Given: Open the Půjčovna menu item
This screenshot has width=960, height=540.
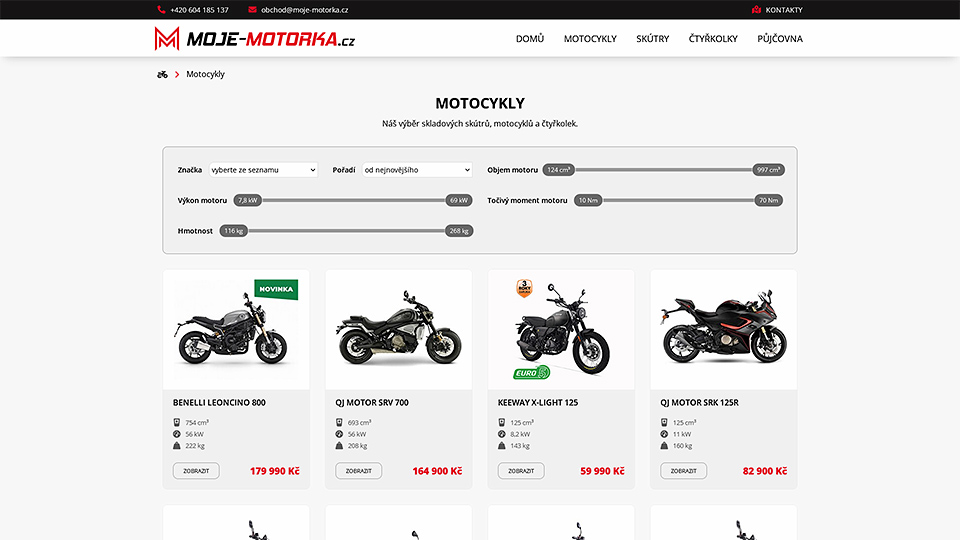Looking at the screenshot, I should click(x=780, y=39).
